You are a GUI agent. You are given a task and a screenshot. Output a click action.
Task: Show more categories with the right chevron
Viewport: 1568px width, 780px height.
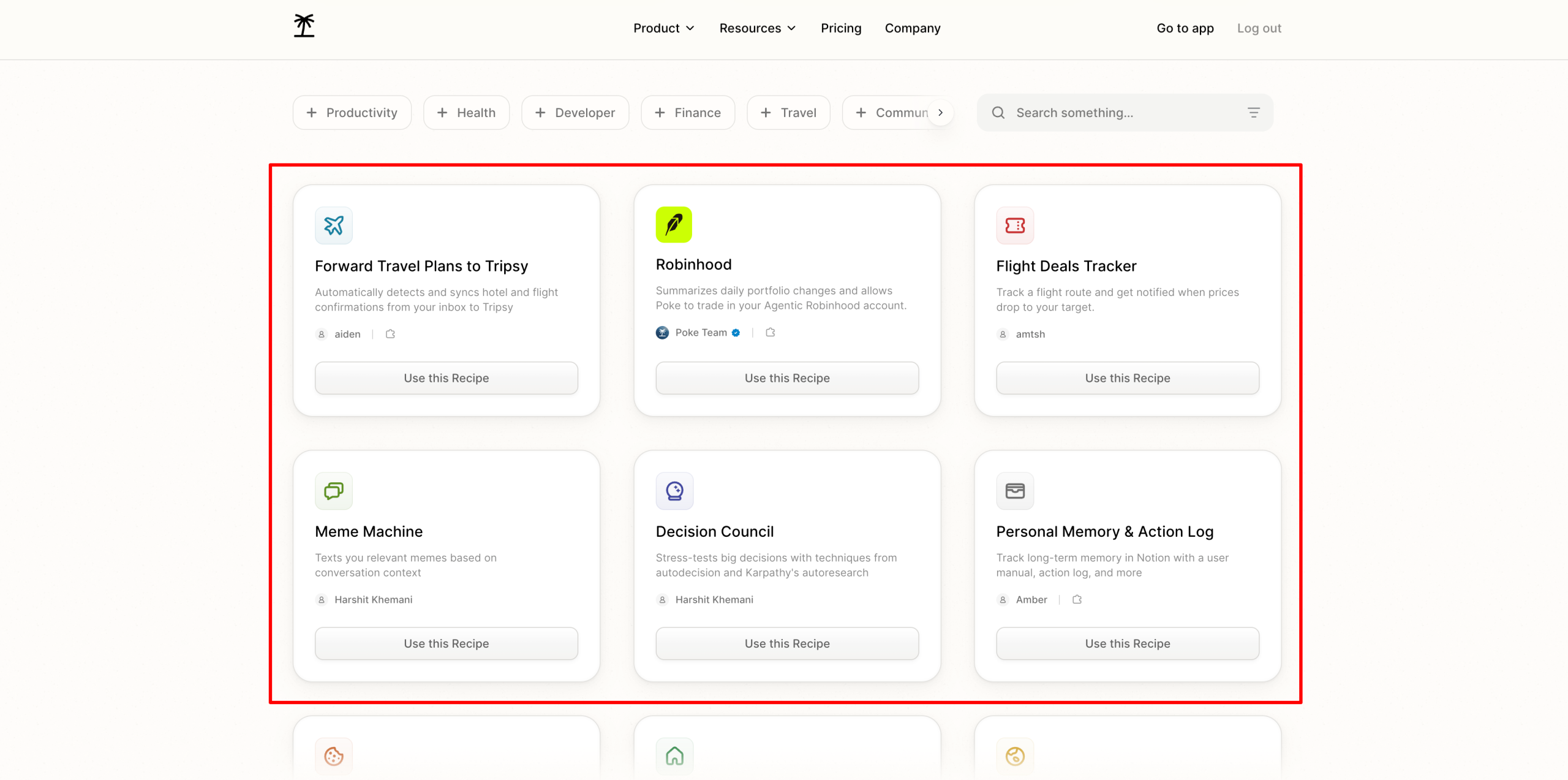pyautogui.click(x=940, y=113)
